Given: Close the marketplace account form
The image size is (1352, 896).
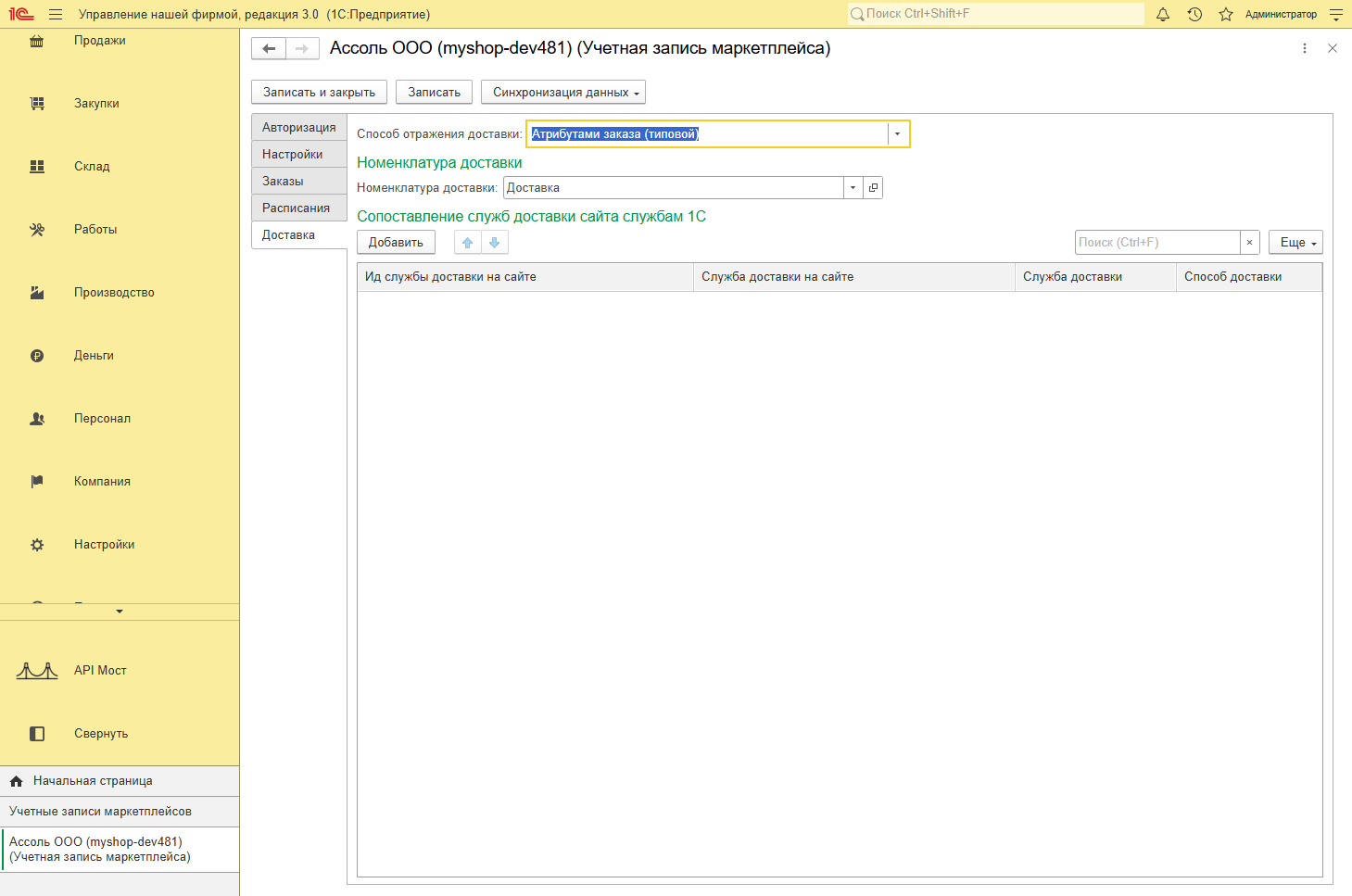Looking at the screenshot, I should tap(1333, 48).
